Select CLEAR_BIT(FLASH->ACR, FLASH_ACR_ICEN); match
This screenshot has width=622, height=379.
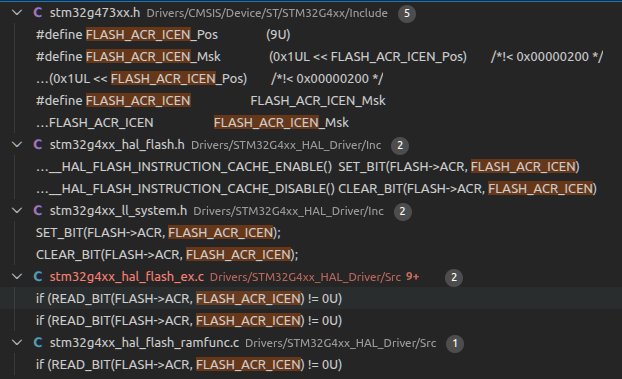[x=167, y=254]
